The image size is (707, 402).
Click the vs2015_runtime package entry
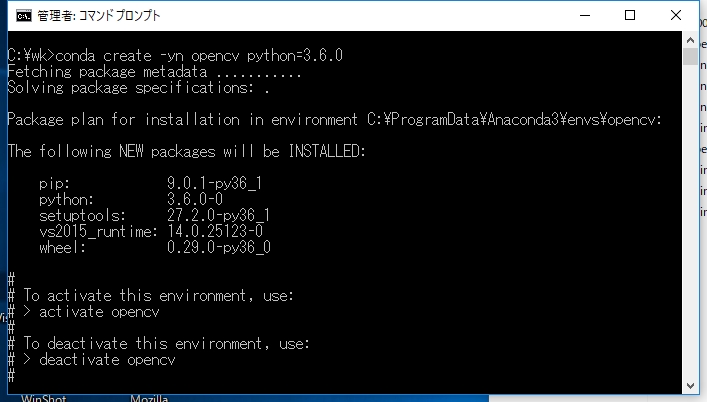[151, 232]
